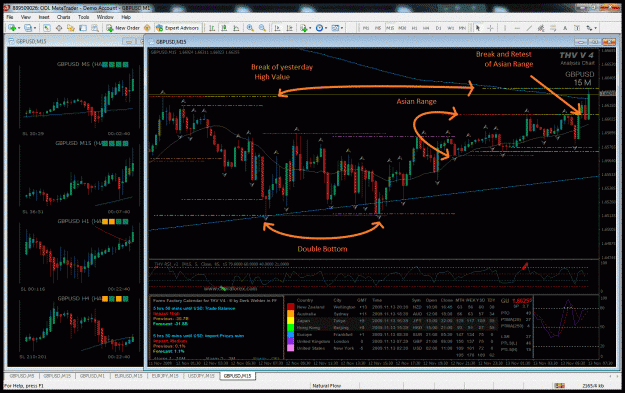Viewport: 625px width, 393px height.
Task: Click the Indicators list icon
Action: (303, 28)
